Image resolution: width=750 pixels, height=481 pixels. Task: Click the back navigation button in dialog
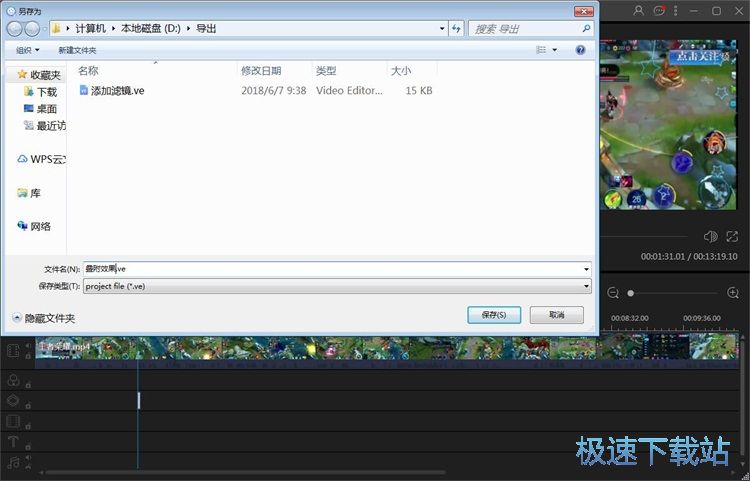[x=14, y=29]
